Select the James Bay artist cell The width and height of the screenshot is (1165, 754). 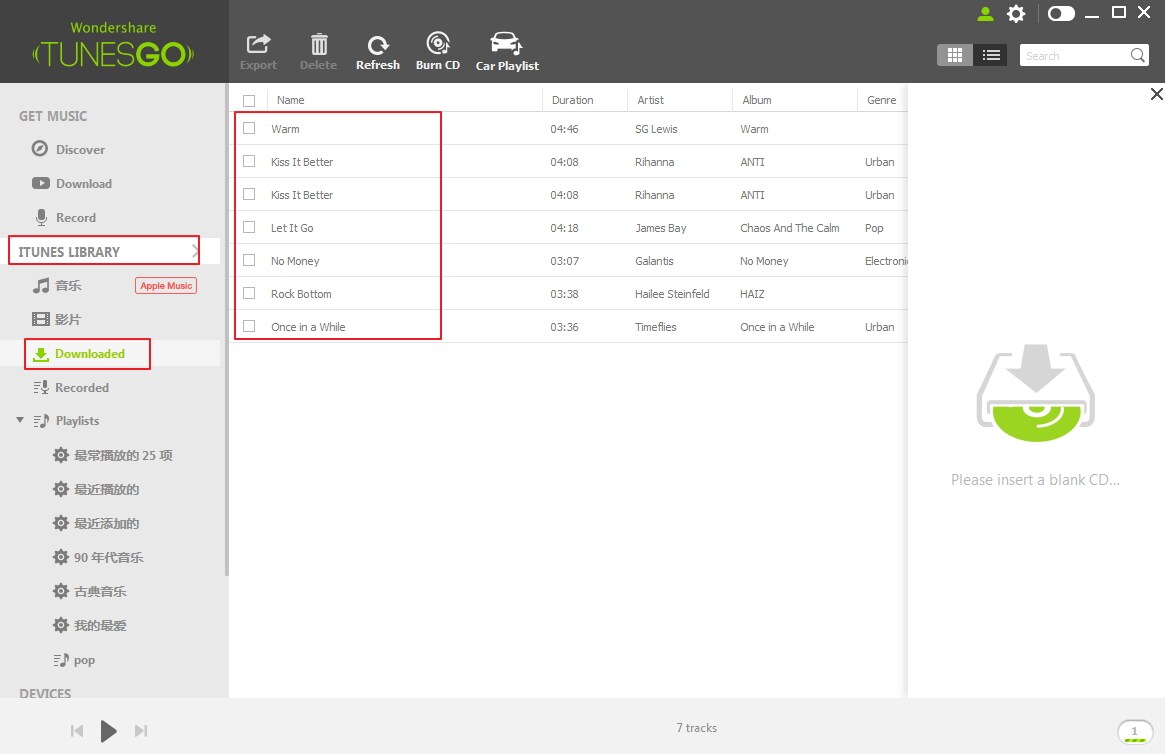[x=661, y=228]
